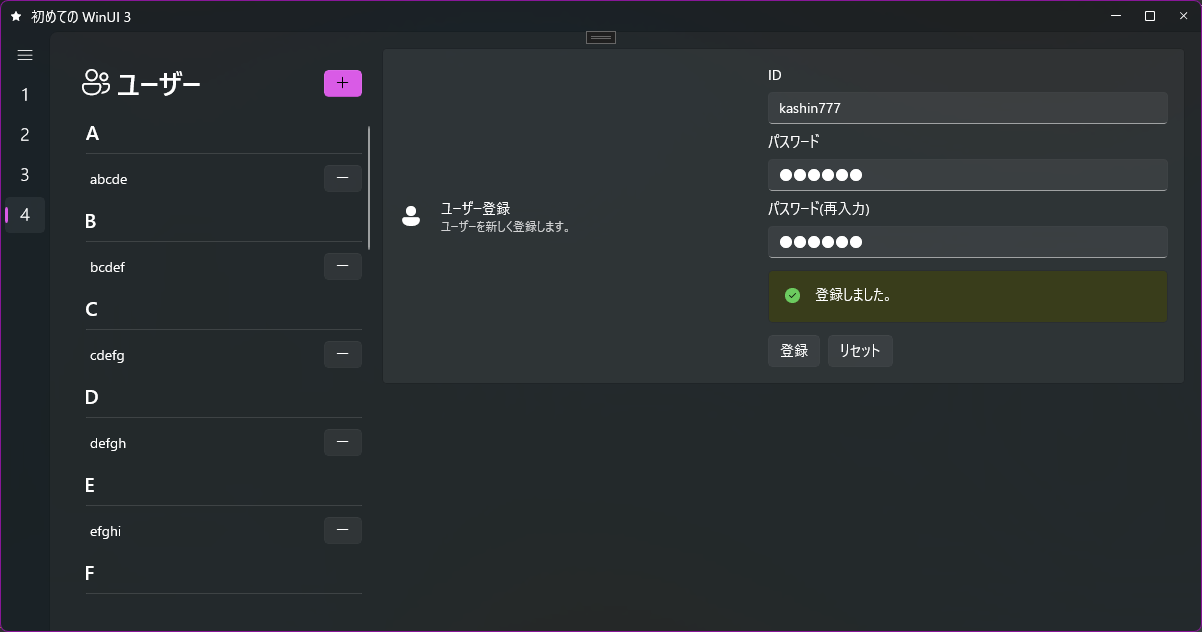The height and width of the screenshot is (632, 1202).
Task: Click the ユーザーを新しく登録します。 description text
Action: point(506,227)
